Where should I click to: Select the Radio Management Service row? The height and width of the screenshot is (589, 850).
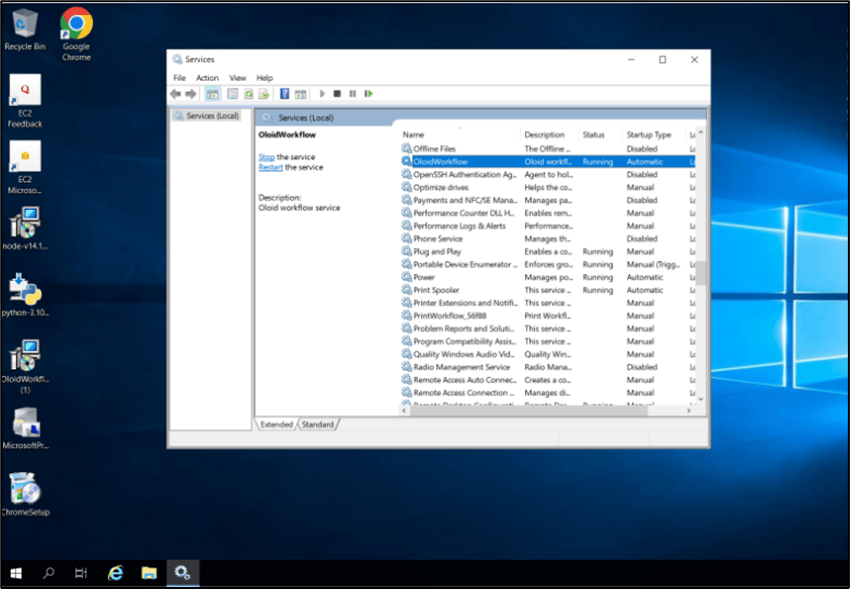[548, 367]
